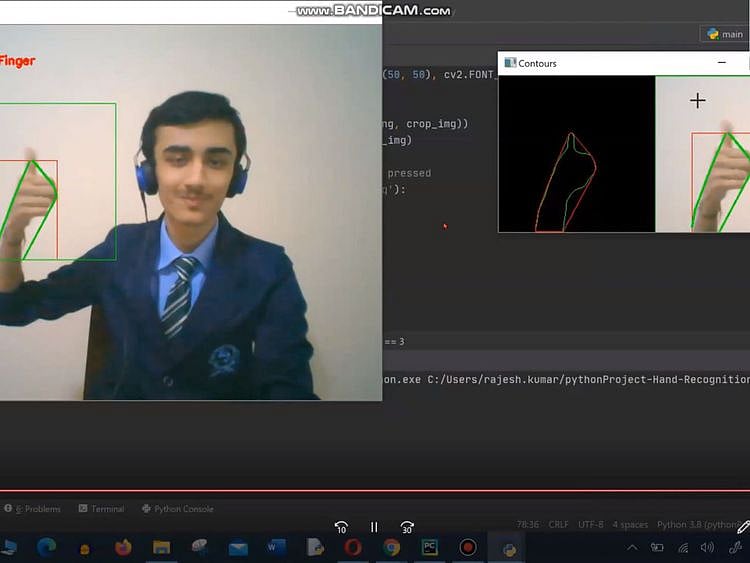Skip forward 30 seconds

point(407,527)
